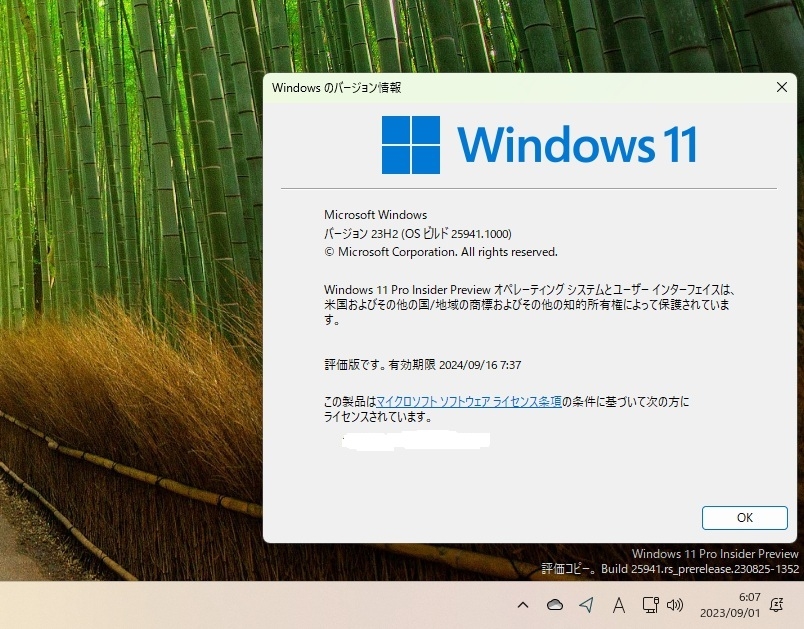Open the volume speaker tray icon
This screenshot has width=804, height=629.
click(x=674, y=605)
